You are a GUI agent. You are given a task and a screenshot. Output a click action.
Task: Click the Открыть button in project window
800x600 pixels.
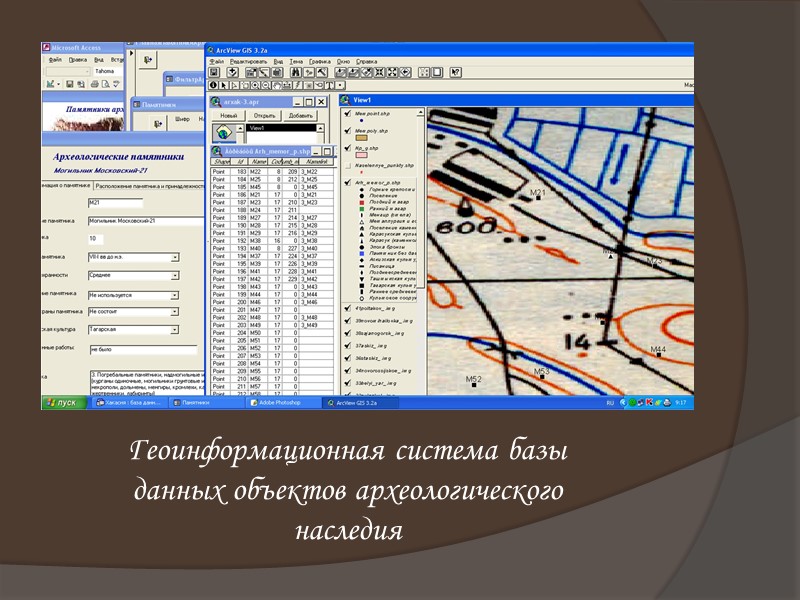coord(264,115)
